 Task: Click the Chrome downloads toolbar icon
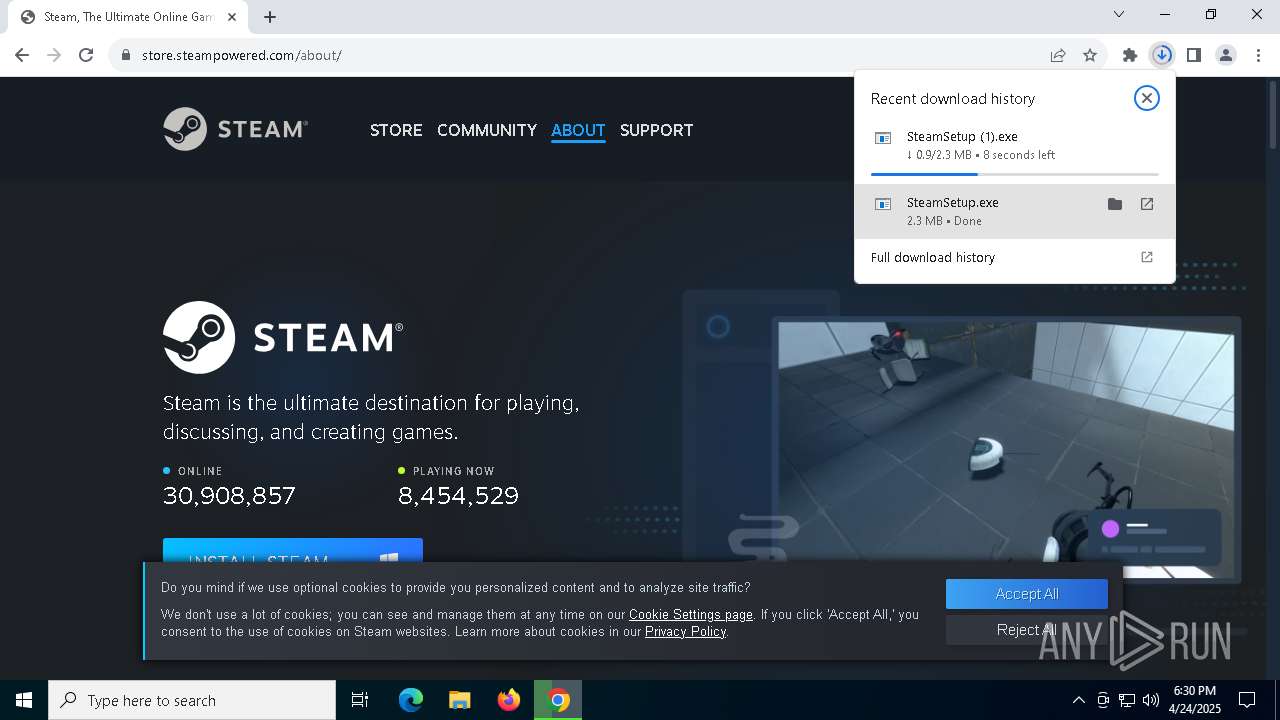[x=1162, y=55]
